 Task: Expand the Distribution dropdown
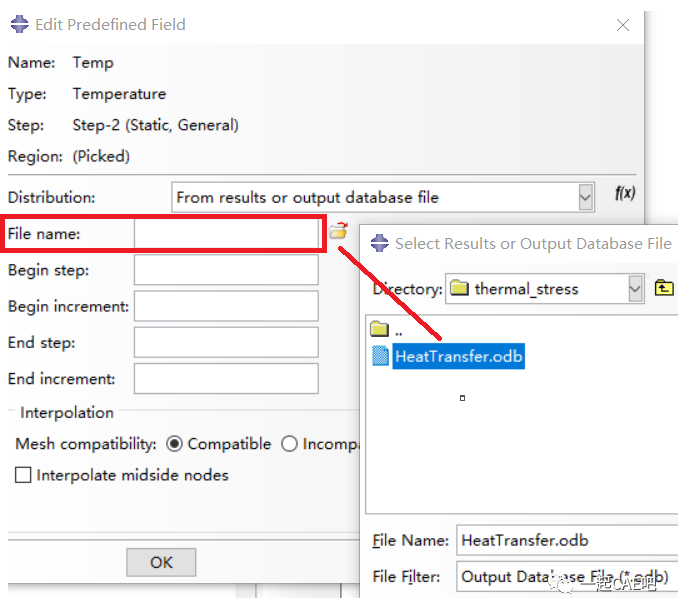(x=586, y=198)
